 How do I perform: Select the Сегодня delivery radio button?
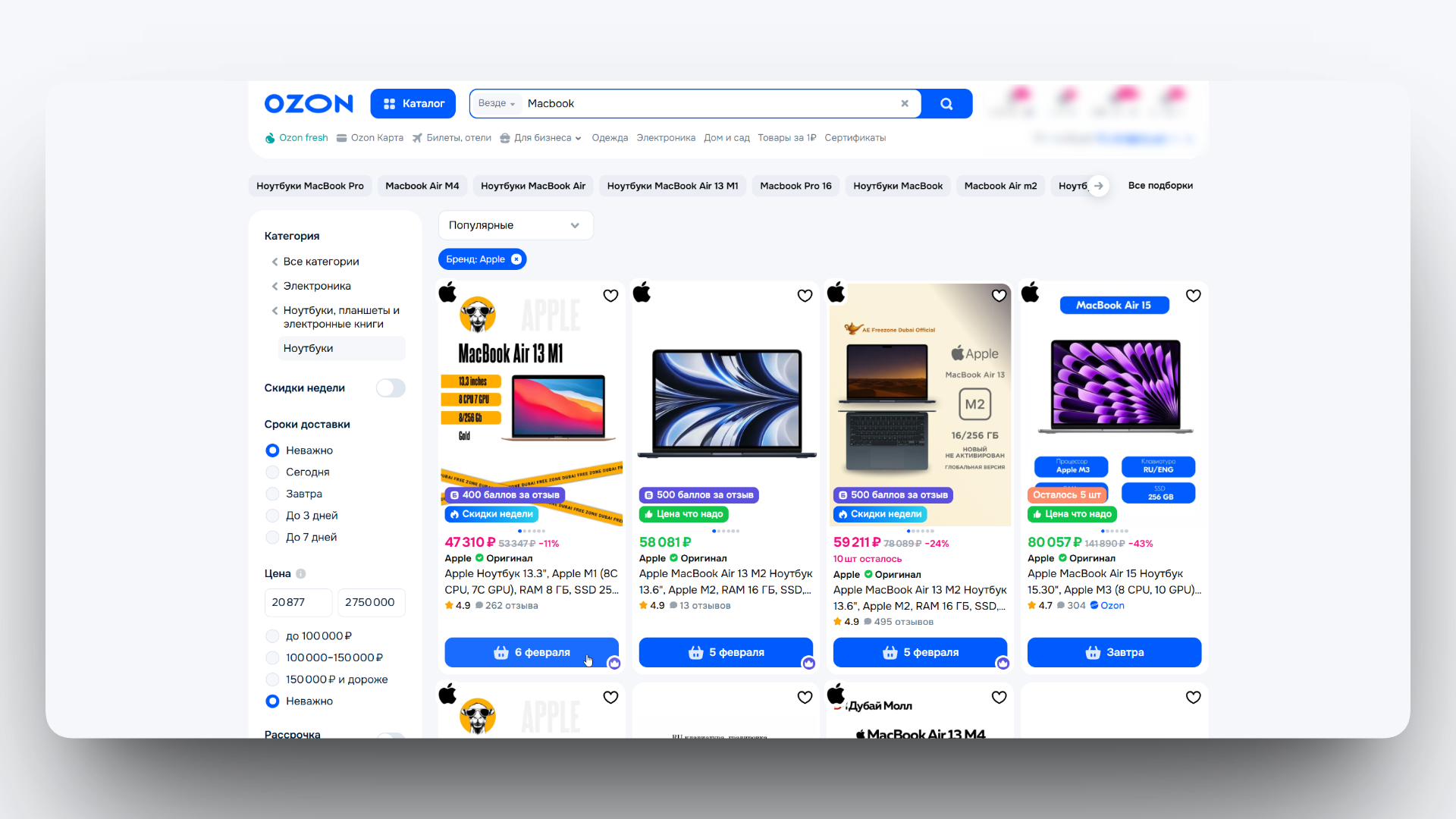pyautogui.click(x=271, y=472)
